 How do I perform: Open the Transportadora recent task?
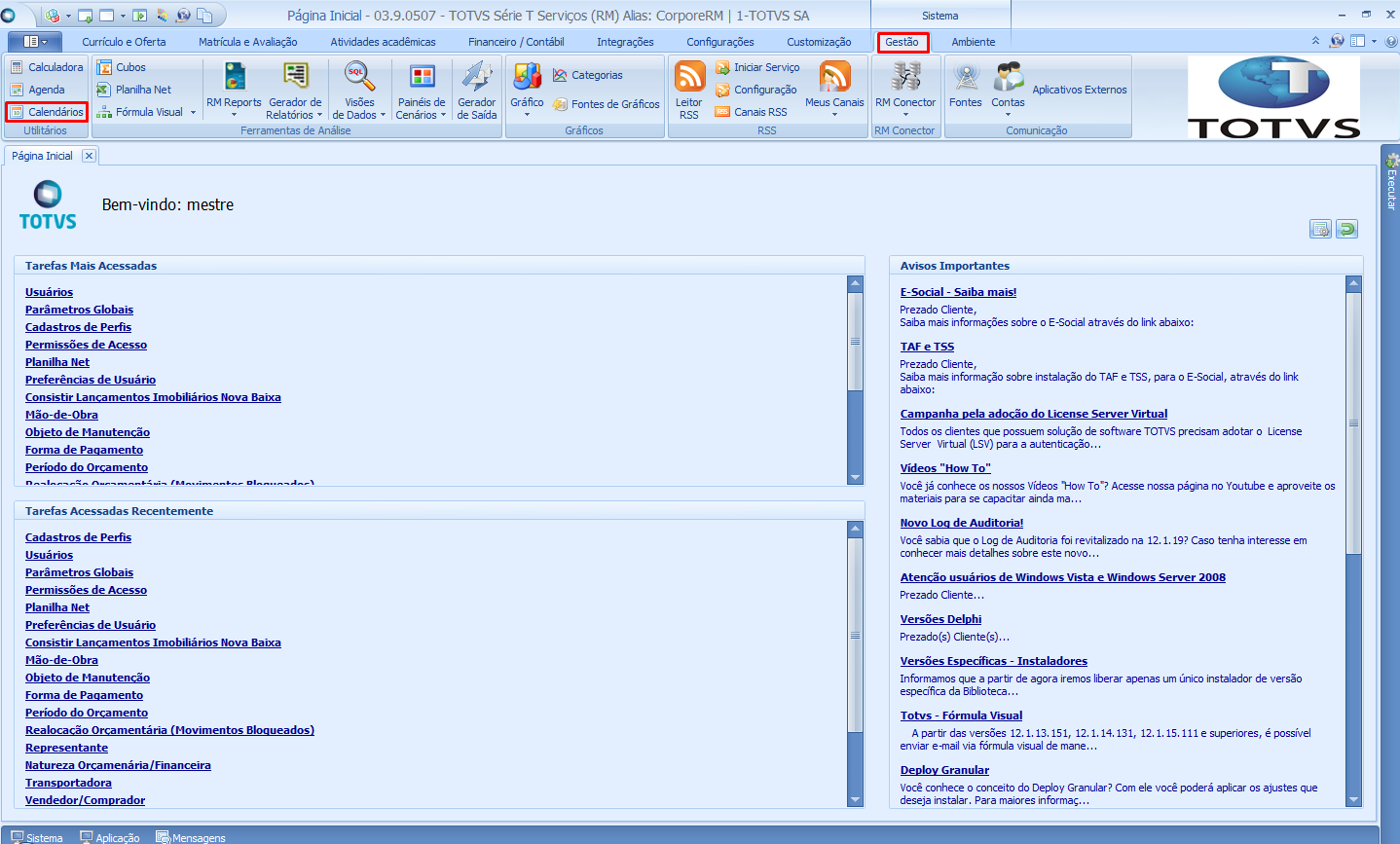tap(68, 783)
